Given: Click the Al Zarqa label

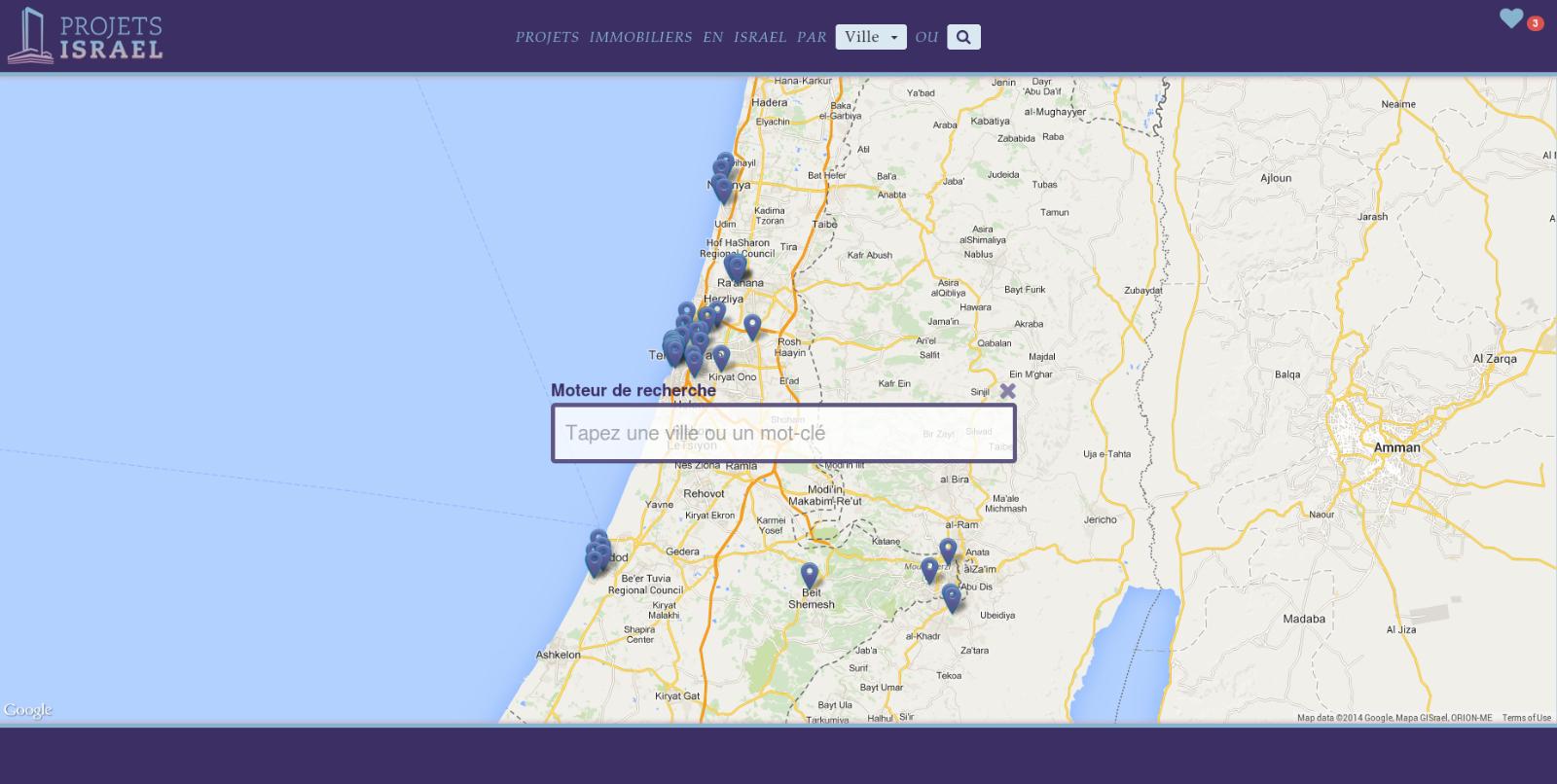Looking at the screenshot, I should [x=1495, y=359].
